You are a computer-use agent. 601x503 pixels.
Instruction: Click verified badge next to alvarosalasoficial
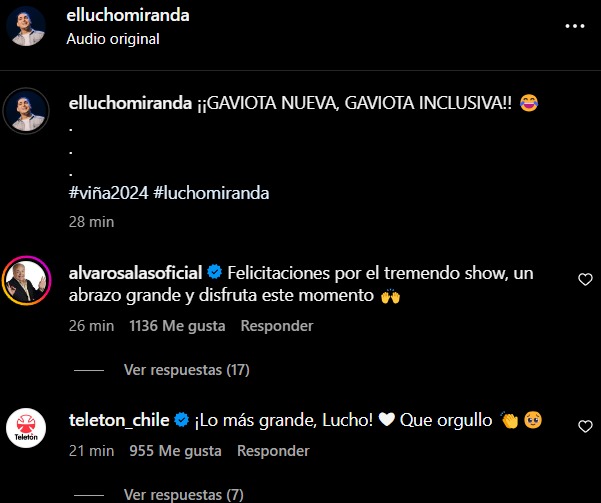tap(214, 272)
